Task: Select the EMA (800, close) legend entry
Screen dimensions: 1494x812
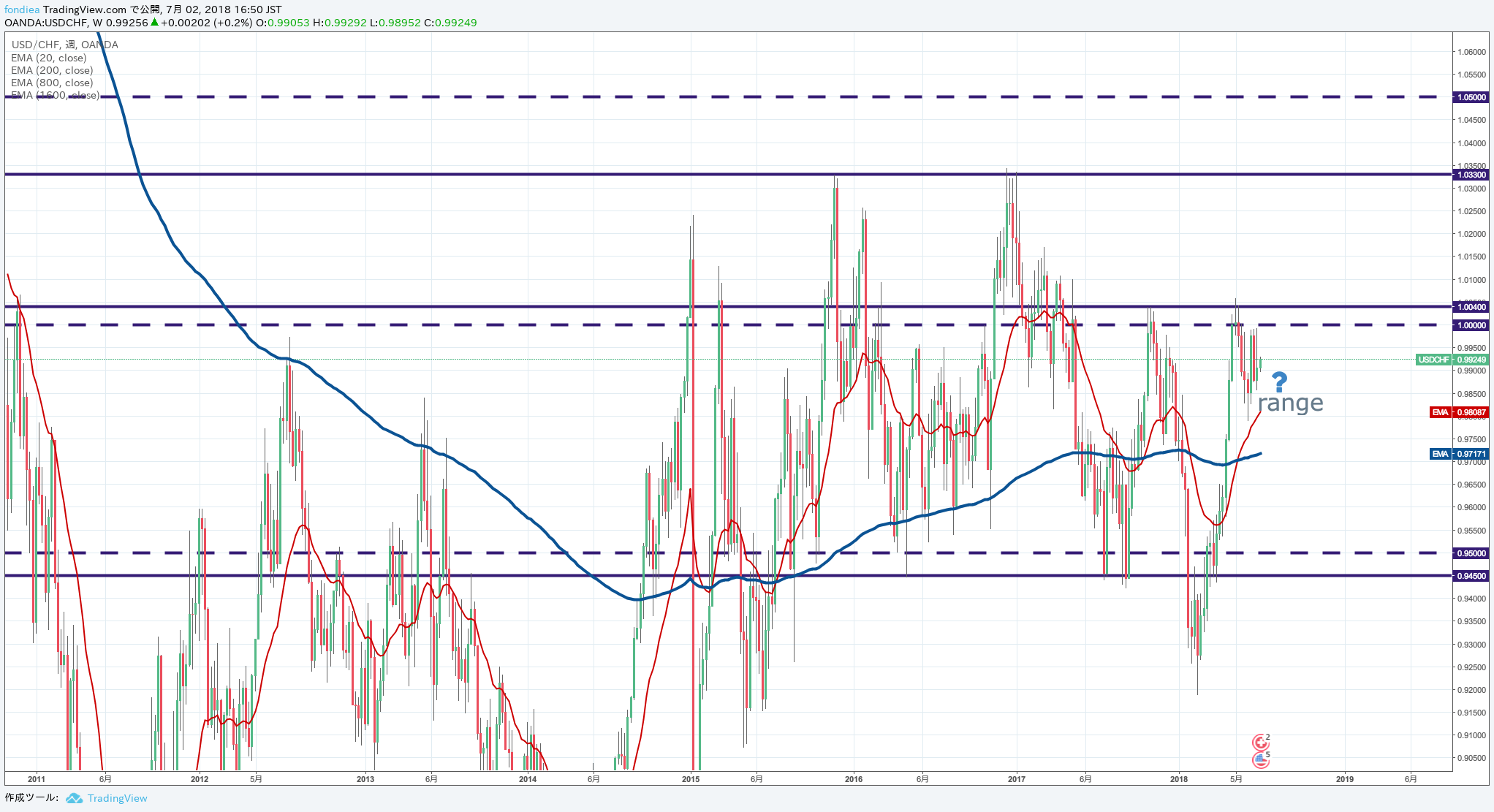Action: coord(52,83)
